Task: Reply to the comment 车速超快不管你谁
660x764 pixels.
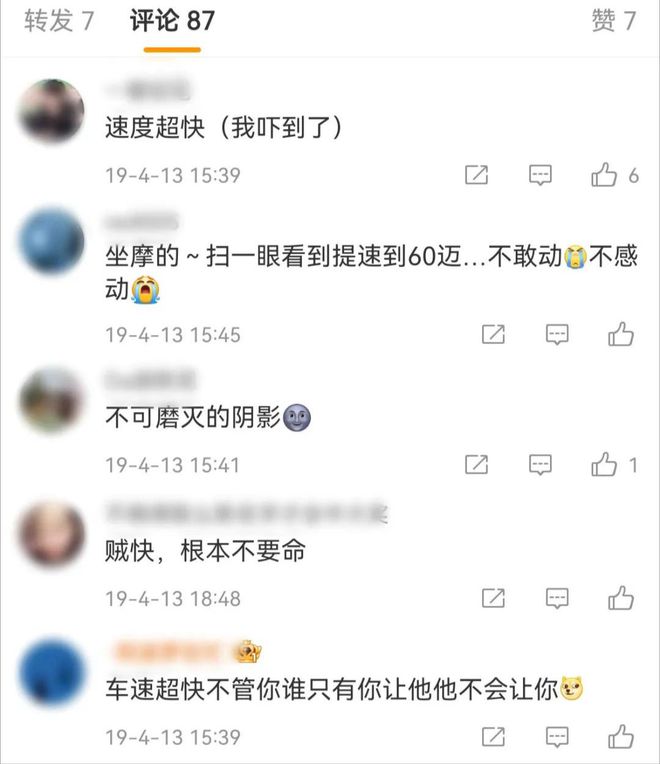Action: (x=557, y=736)
